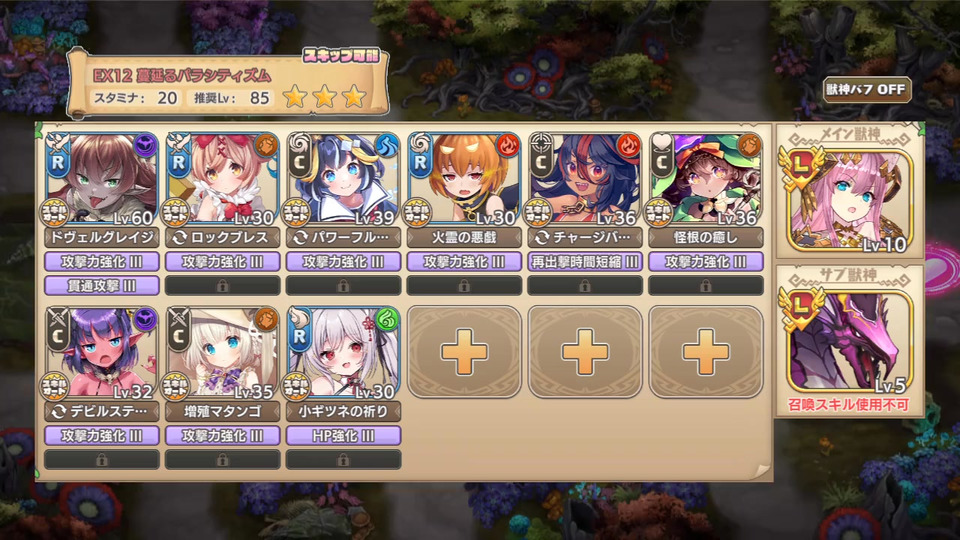Screen dimensions: 960x540
Task: Click the three-star rating on stage banner
Action: [324, 97]
